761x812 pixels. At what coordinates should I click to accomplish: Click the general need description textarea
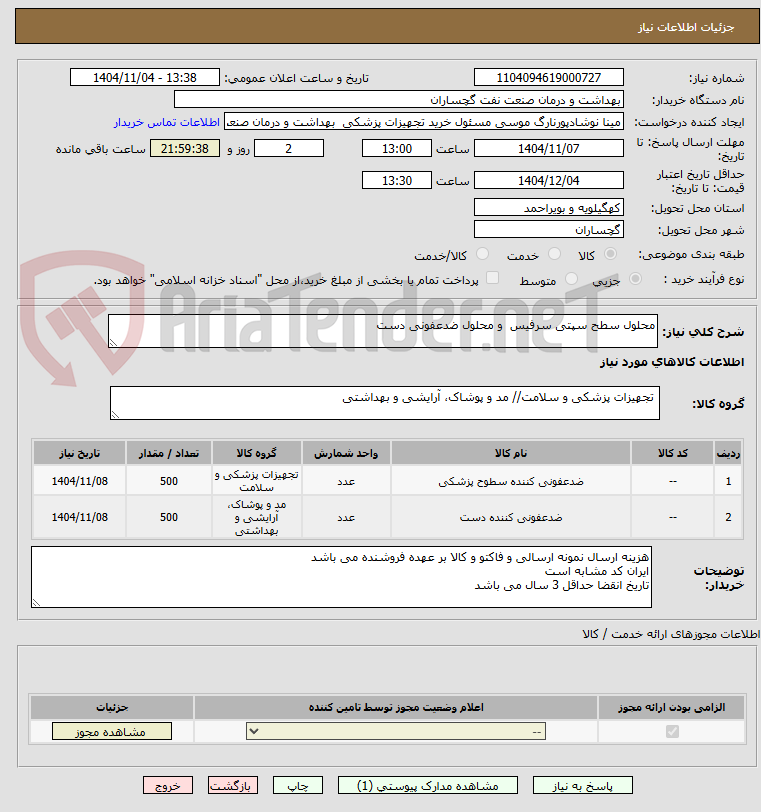(x=383, y=330)
